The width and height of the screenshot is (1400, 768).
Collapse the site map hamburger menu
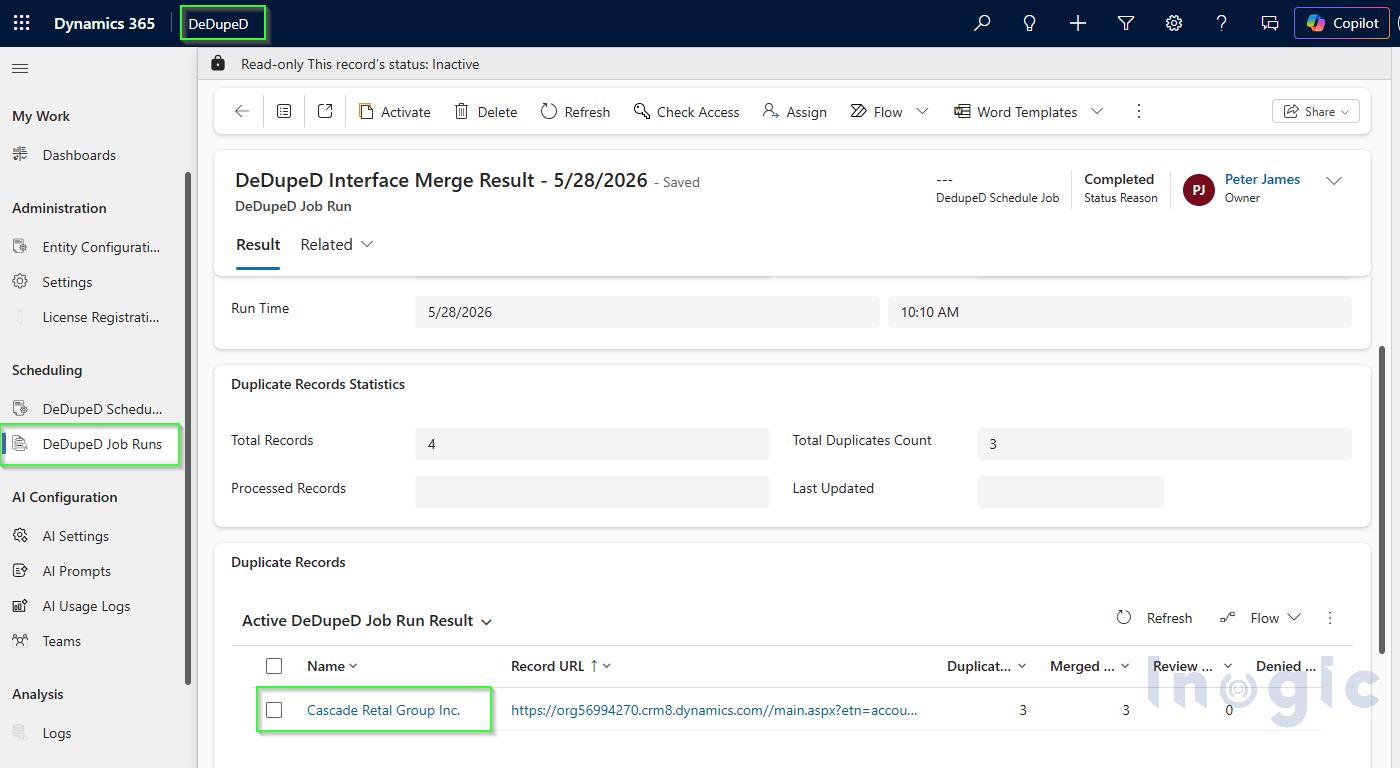[20, 69]
